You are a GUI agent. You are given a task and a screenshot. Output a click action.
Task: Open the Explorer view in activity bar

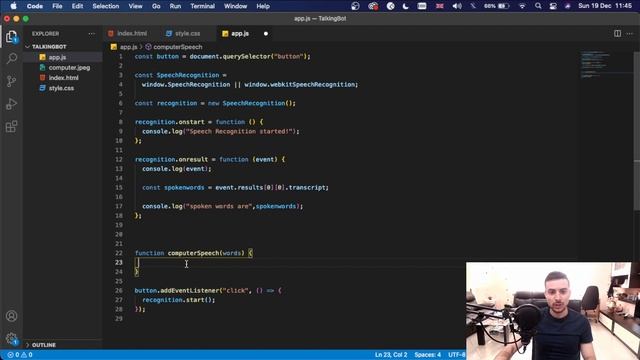[11, 37]
